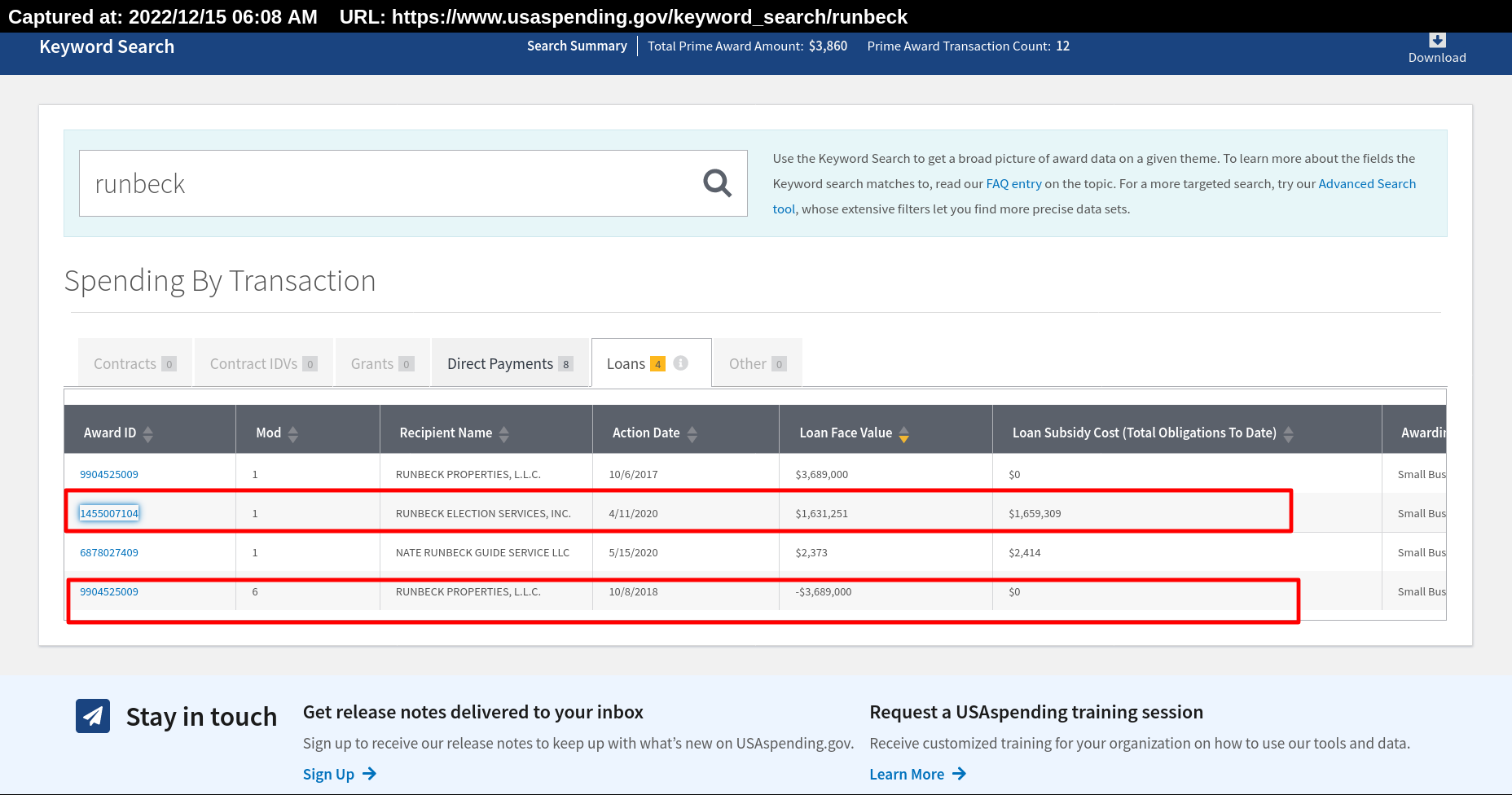
Task: Click Prime Award Transaction Count 12
Action: [969, 46]
